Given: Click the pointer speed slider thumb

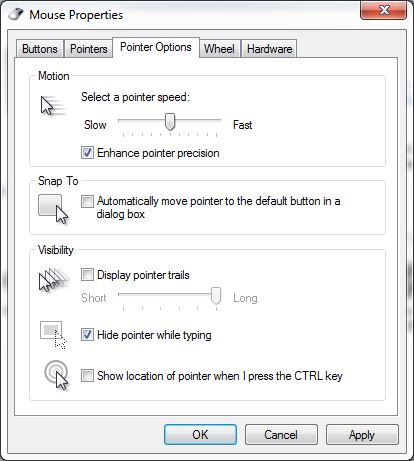Looking at the screenshot, I should (170, 122).
